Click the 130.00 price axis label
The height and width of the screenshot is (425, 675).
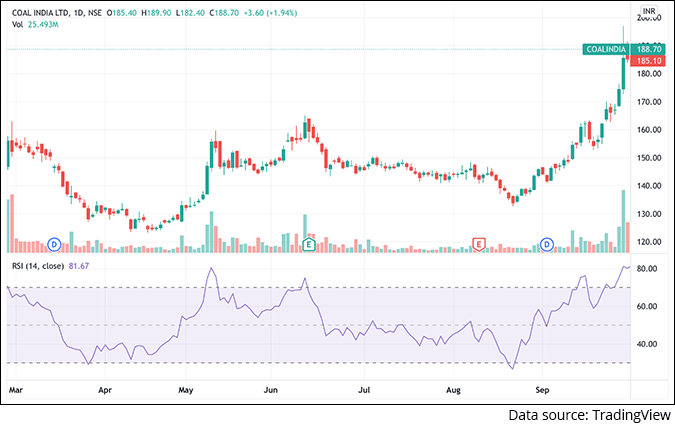pyautogui.click(x=649, y=214)
